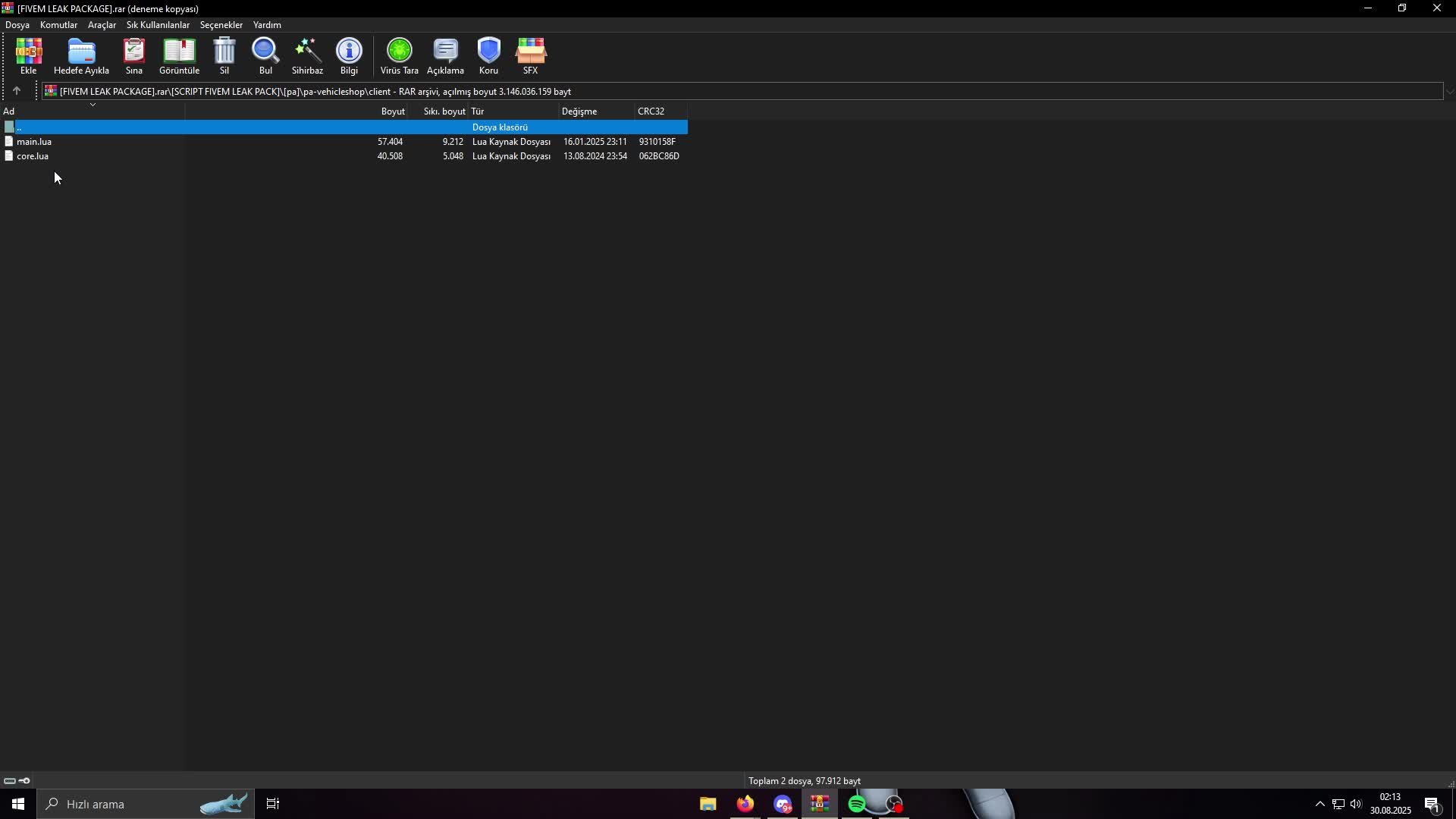Select the parent folder '..' row
Image resolution: width=1456 pixels, height=819 pixels.
click(x=344, y=127)
